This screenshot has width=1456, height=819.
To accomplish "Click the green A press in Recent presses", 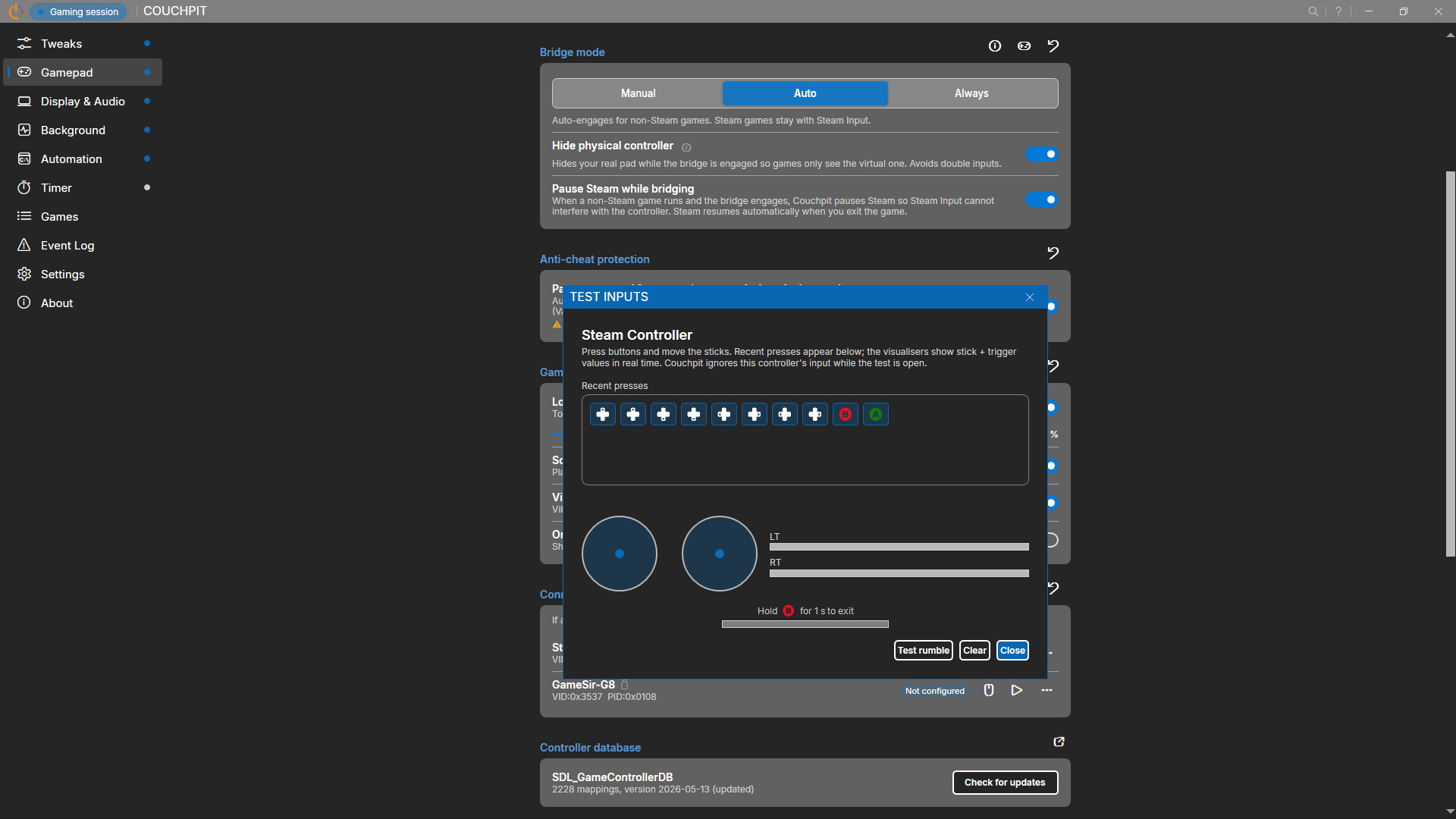I will (x=876, y=414).
